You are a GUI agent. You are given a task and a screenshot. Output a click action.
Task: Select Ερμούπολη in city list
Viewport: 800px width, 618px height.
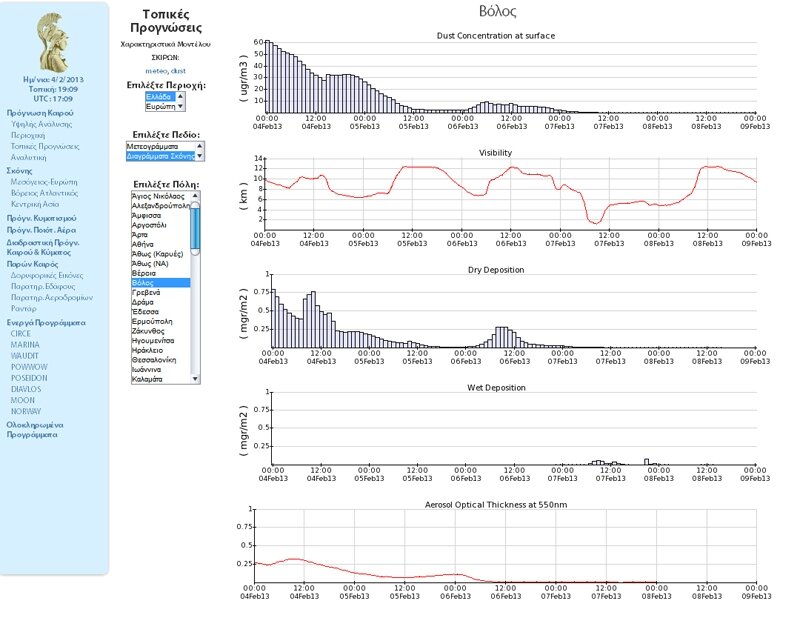click(161, 322)
